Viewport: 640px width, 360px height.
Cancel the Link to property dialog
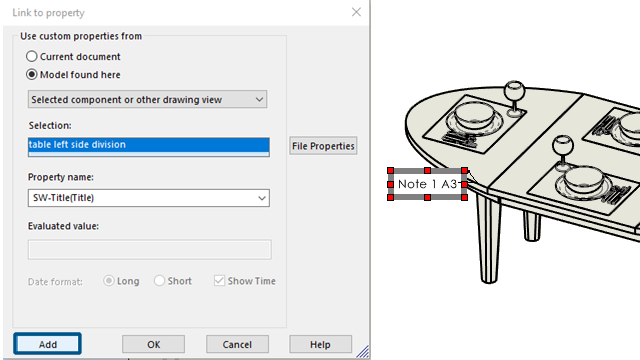pyautogui.click(x=237, y=344)
